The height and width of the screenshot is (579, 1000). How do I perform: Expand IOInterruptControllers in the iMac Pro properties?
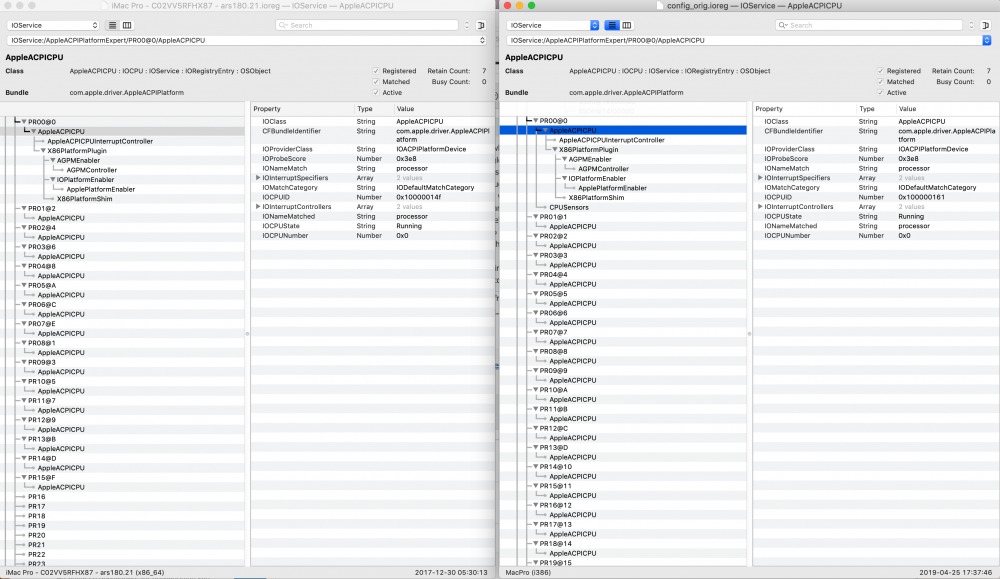tap(258, 207)
